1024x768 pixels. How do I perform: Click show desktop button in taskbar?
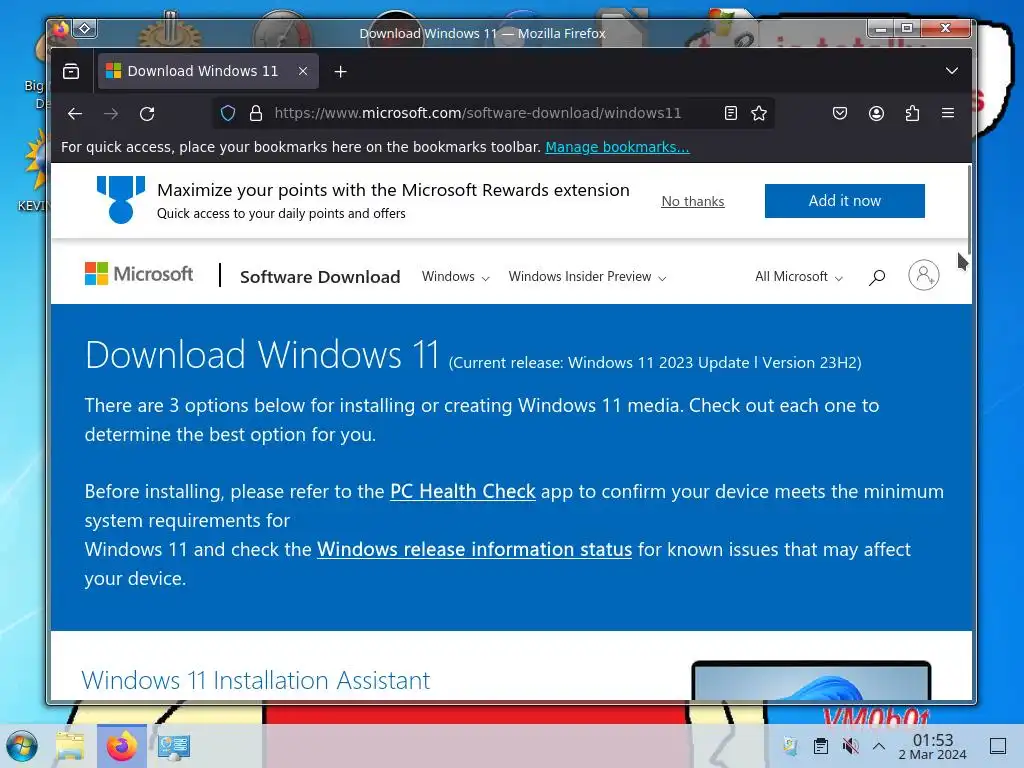click(x=998, y=746)
